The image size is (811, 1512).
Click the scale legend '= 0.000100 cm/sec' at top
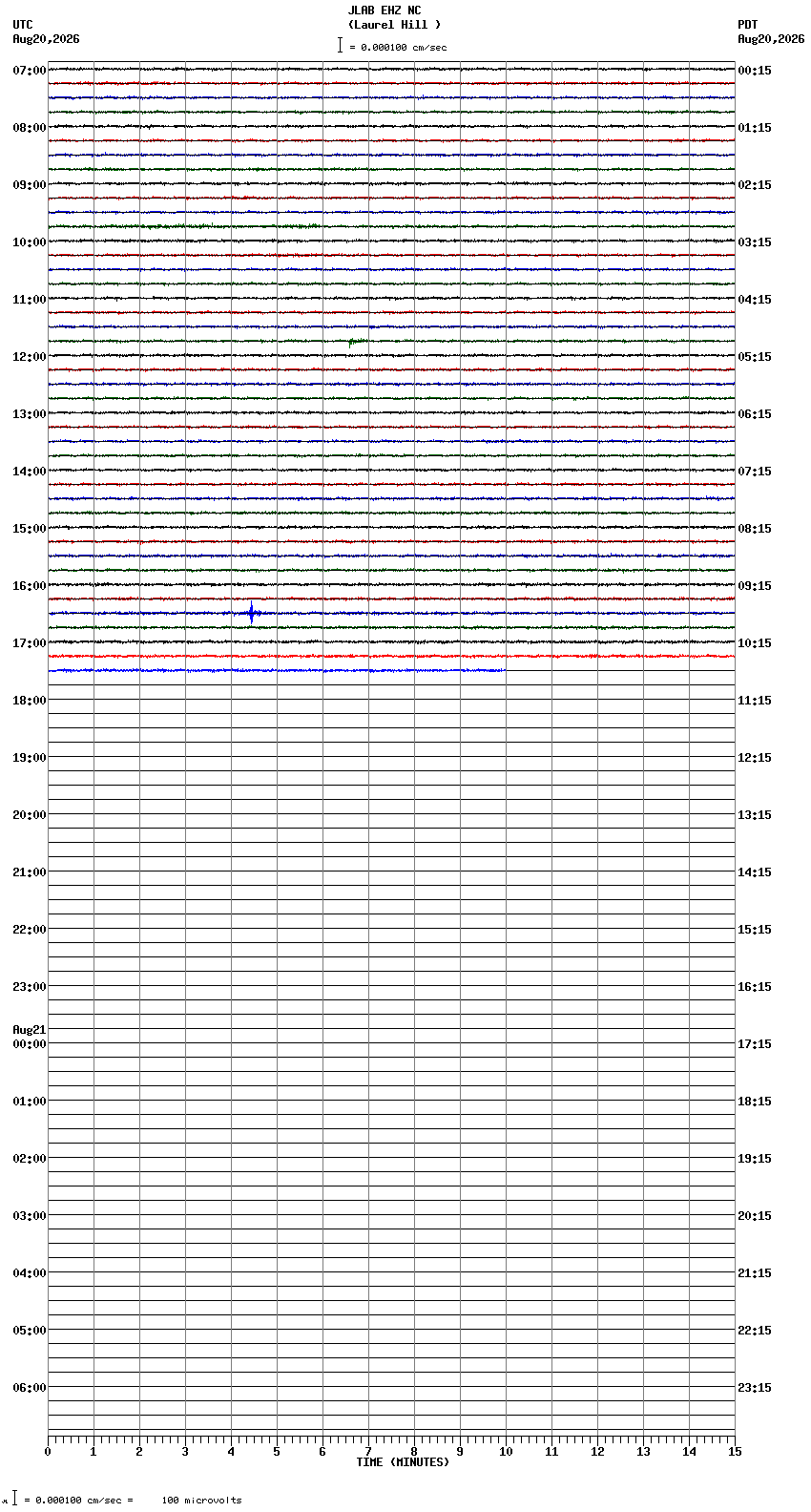[398, 47]
